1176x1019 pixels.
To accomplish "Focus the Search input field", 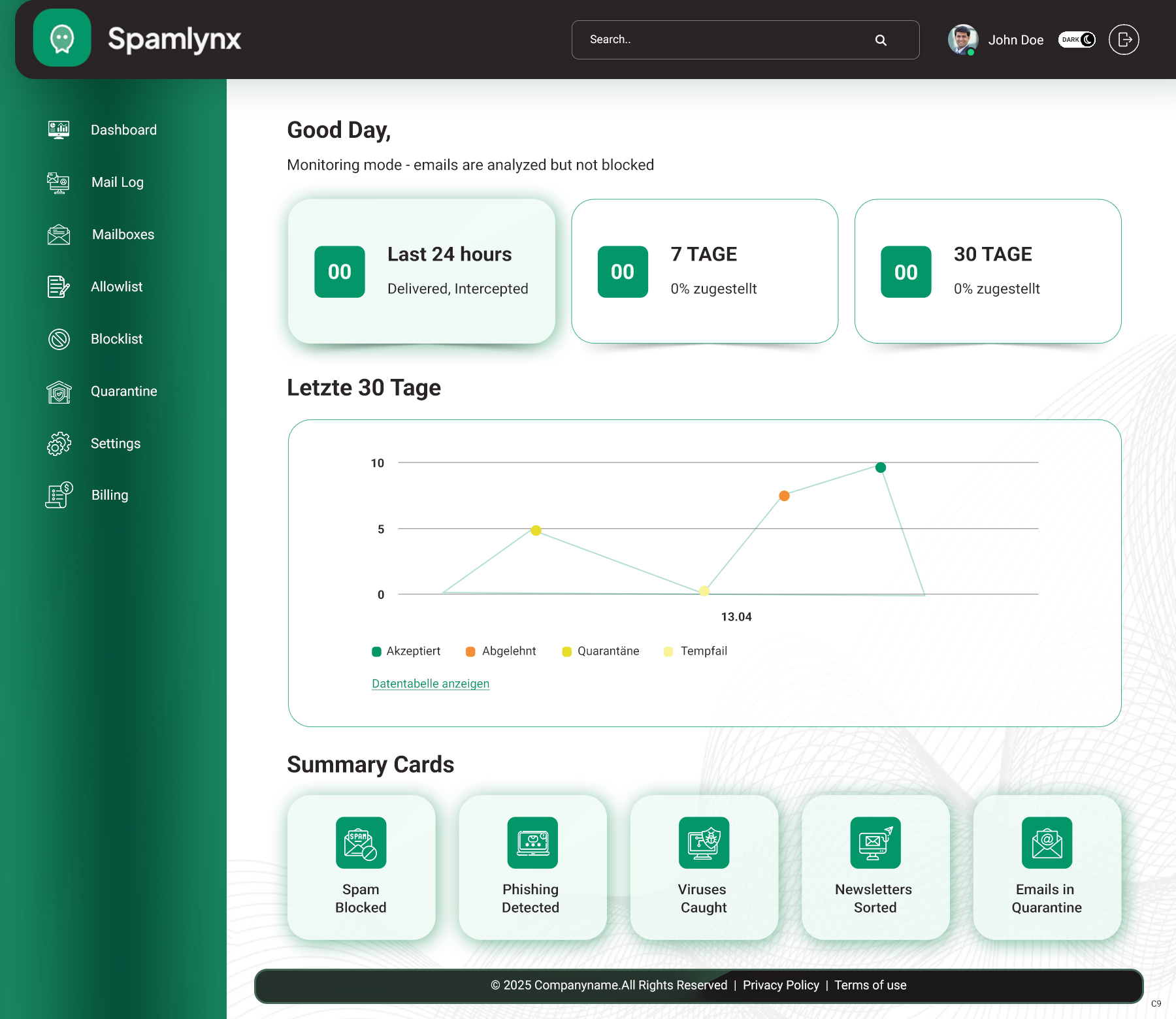I will [x=745, y=40].
